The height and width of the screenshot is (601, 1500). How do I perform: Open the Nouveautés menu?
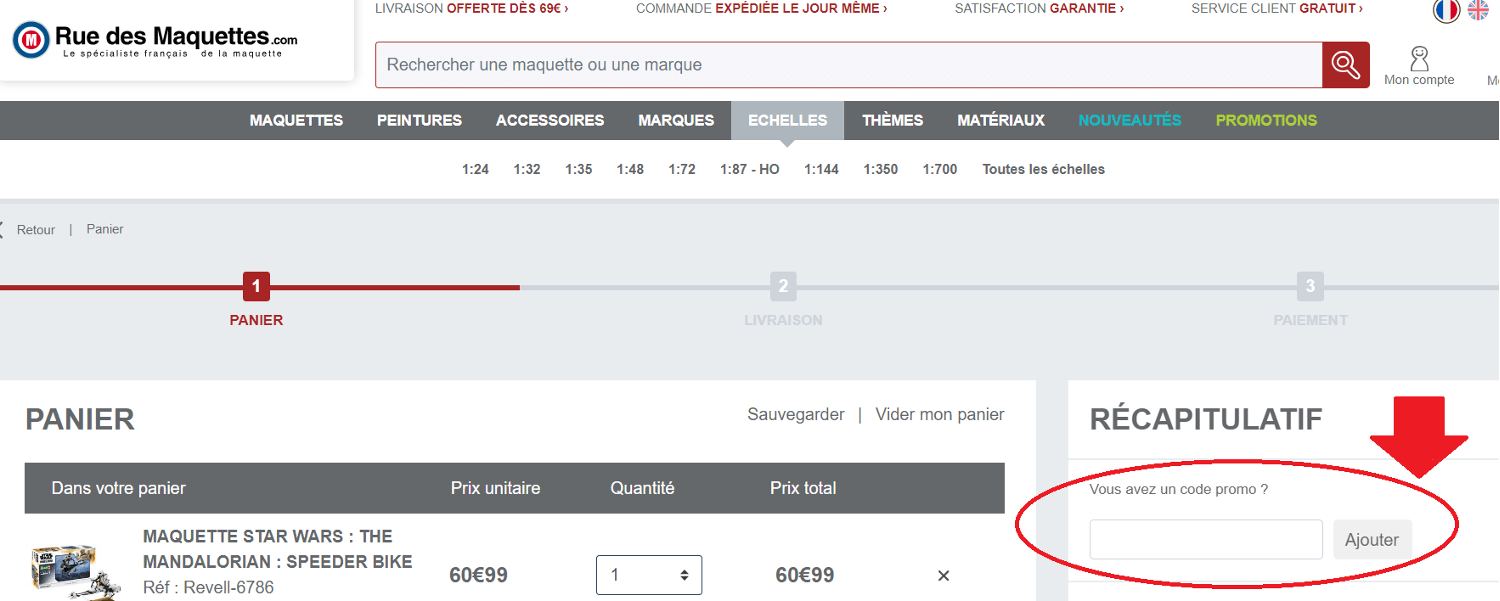[1130, 120]
